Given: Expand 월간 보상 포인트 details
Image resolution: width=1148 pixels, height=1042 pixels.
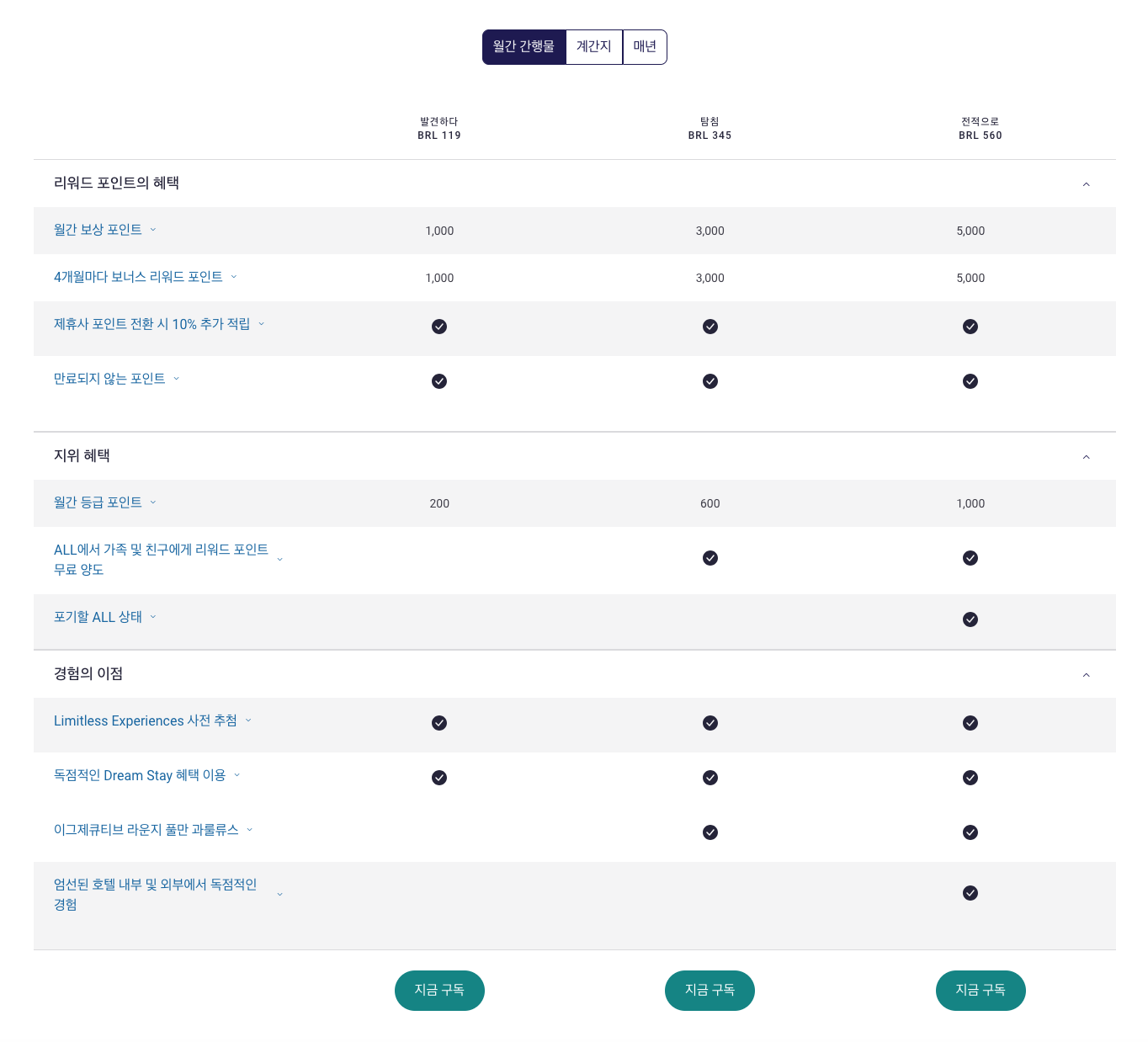Looking at the screenshot, I should coord(105,230).
